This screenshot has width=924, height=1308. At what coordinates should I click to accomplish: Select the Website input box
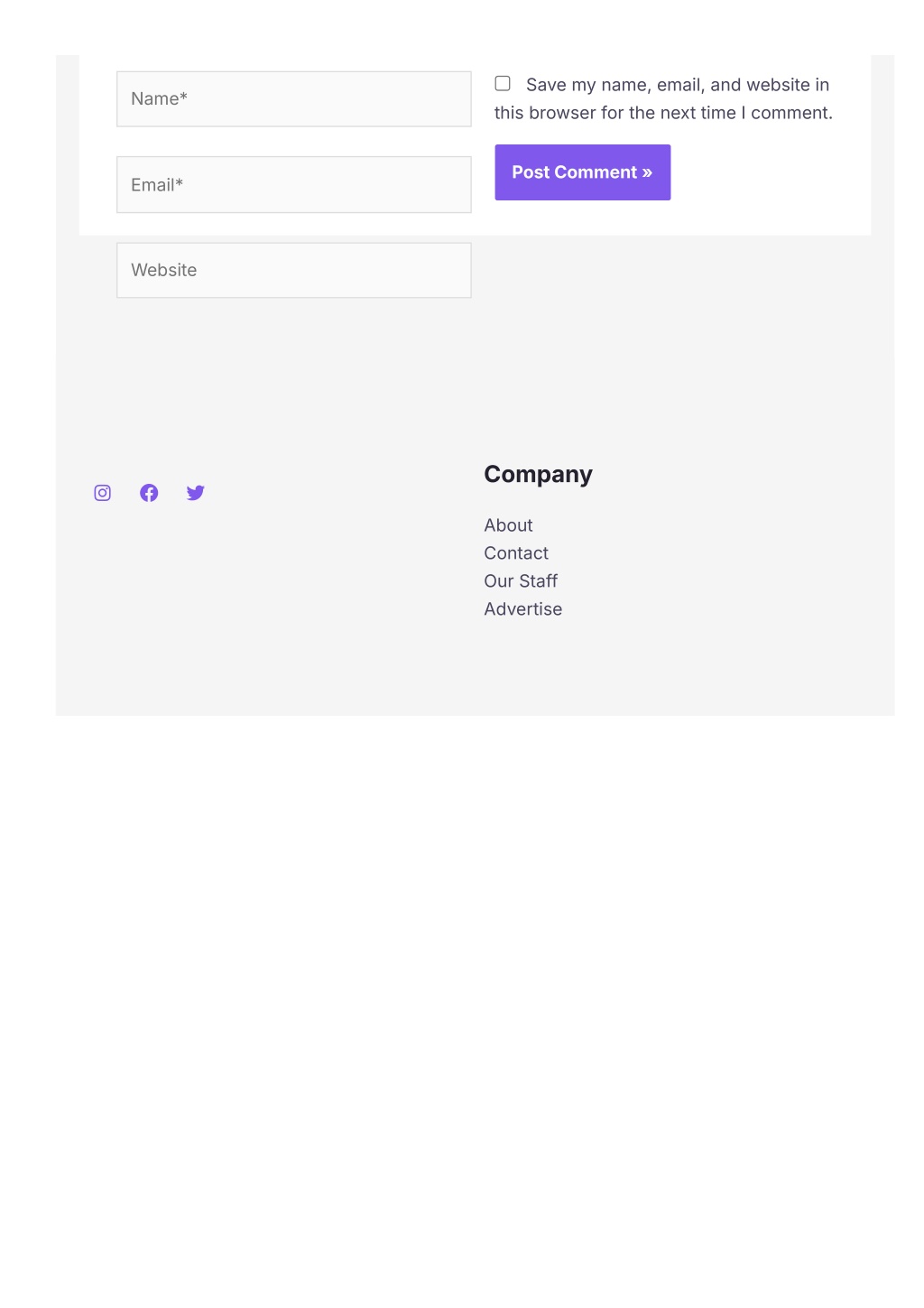[x=293, y=270]
